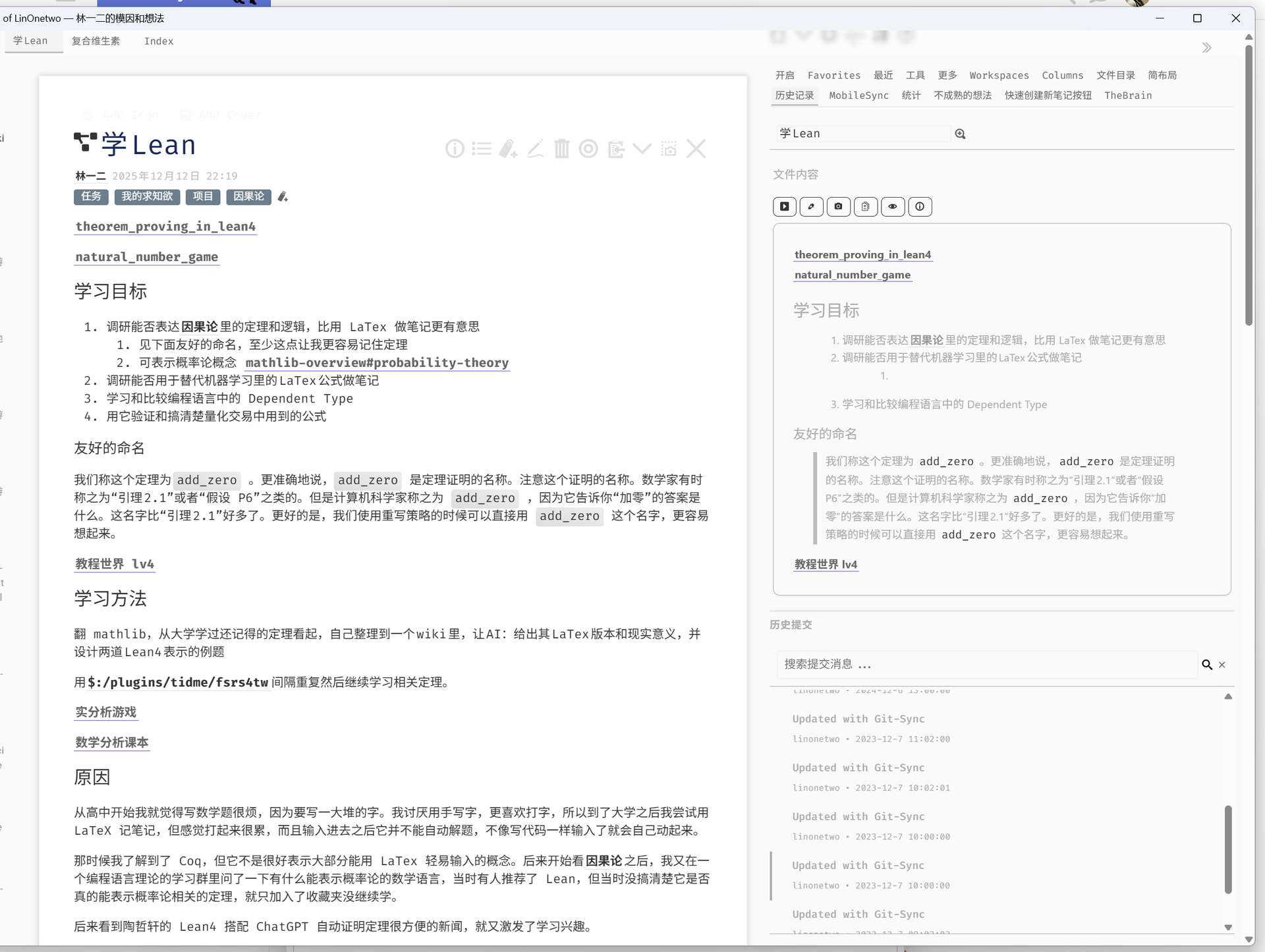
Task: Collapse sidebar with double chevron icon
Action: 1206,48
